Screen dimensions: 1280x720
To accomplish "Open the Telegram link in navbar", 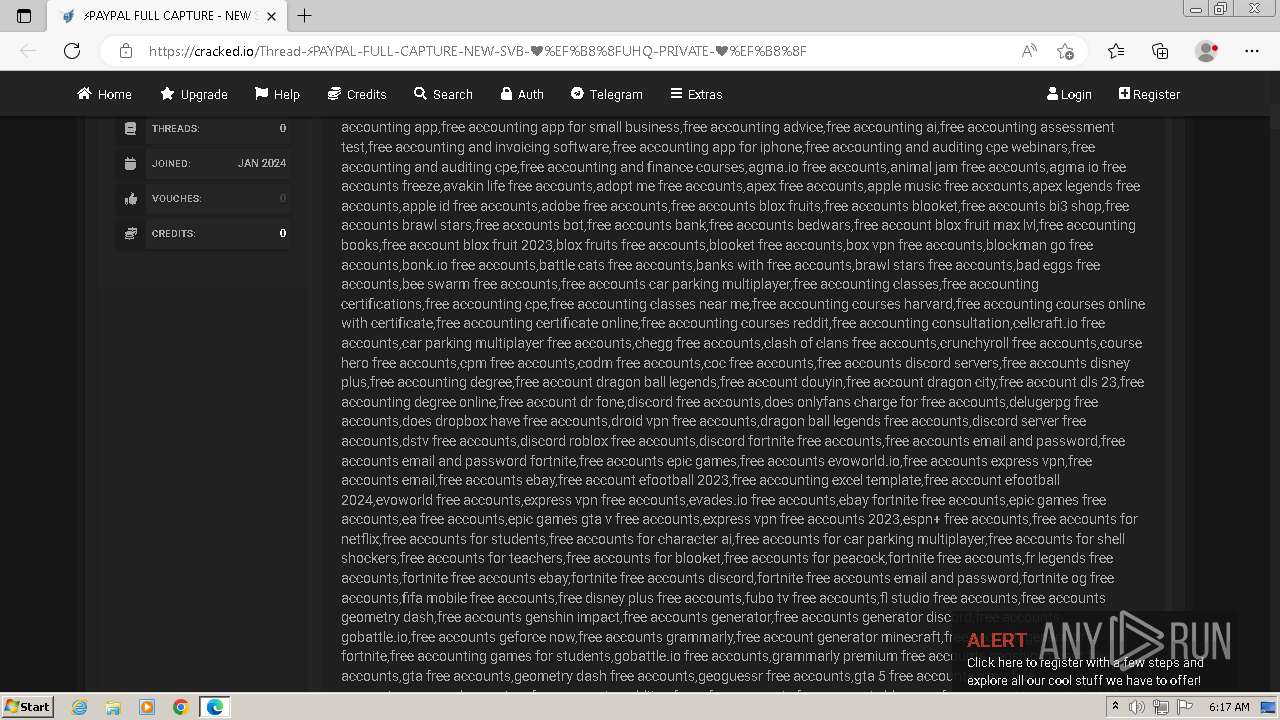I will point(606,94).
